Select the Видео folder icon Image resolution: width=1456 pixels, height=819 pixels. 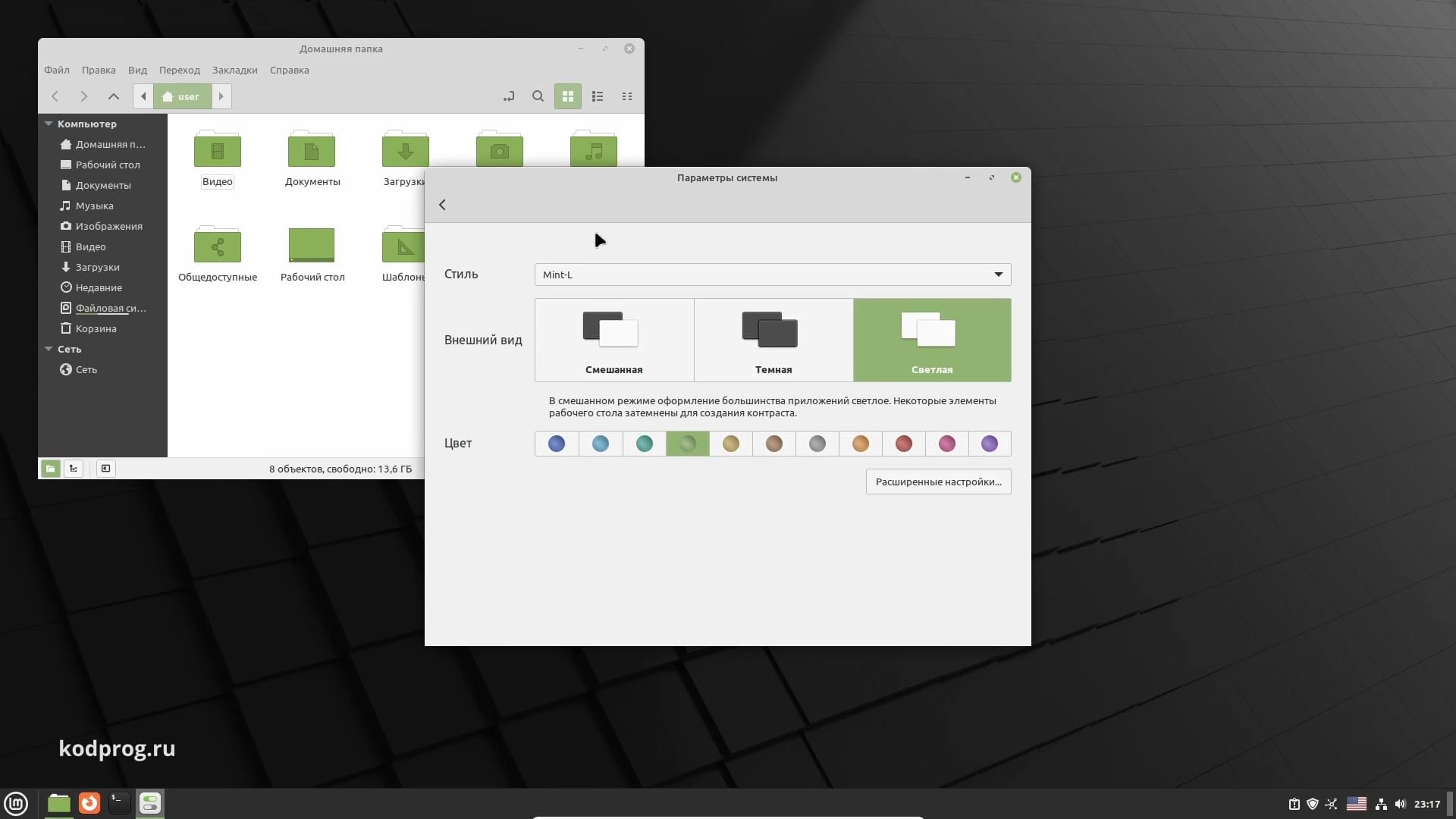pos(218,149)
